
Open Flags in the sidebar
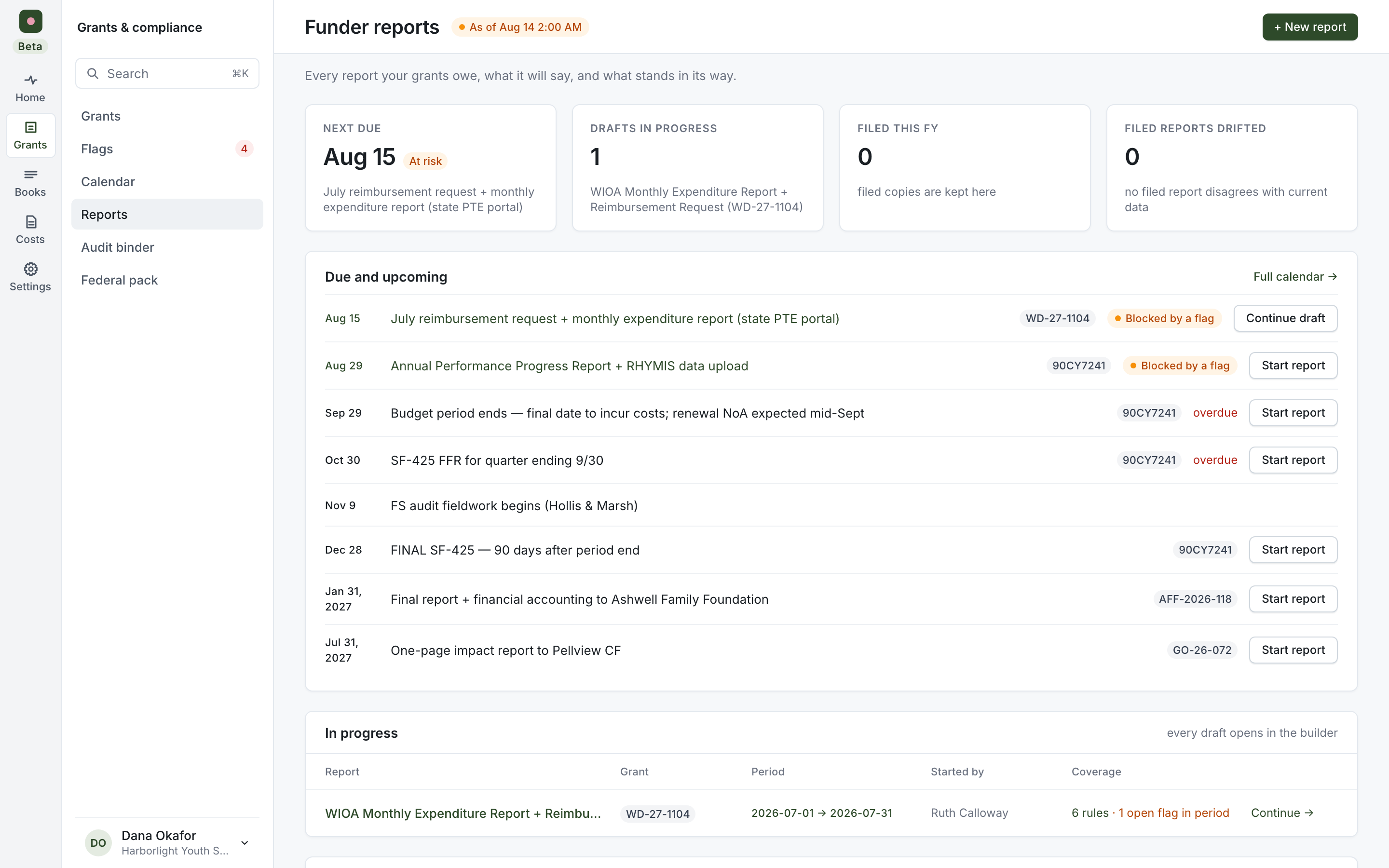167,149
